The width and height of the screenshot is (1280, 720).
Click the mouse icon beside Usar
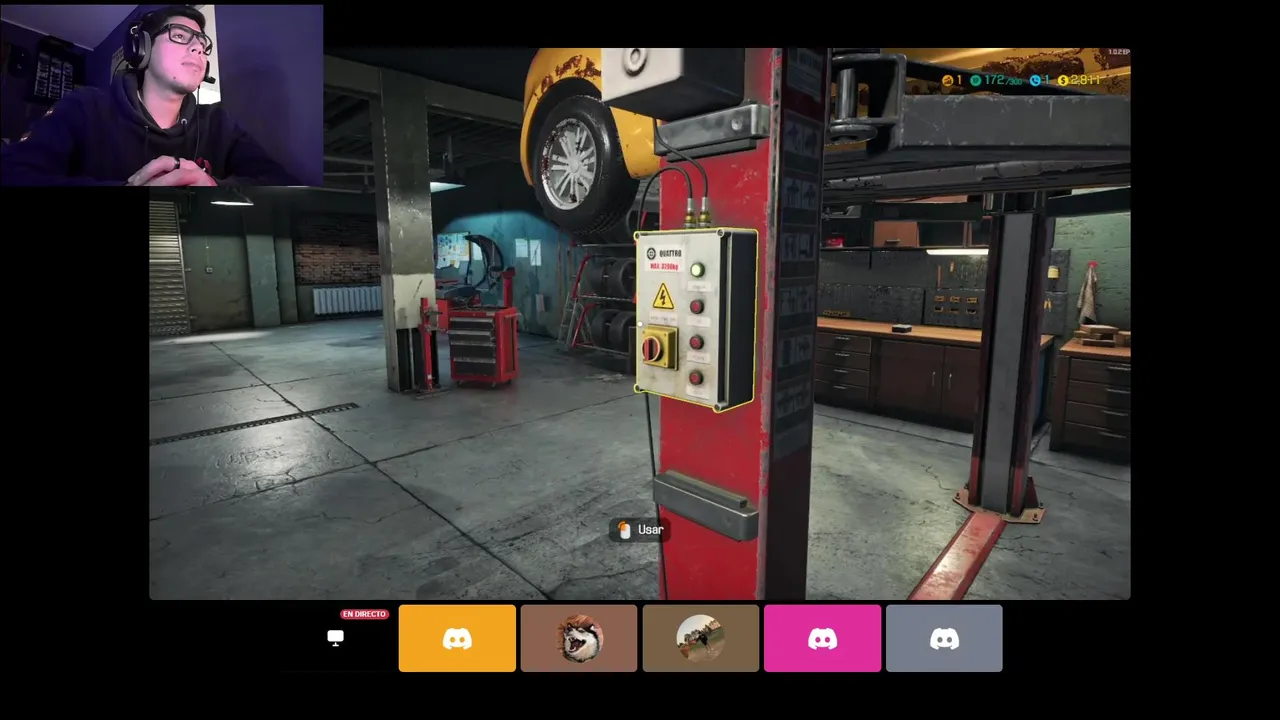pyautogui.click(x=624, y=530)
